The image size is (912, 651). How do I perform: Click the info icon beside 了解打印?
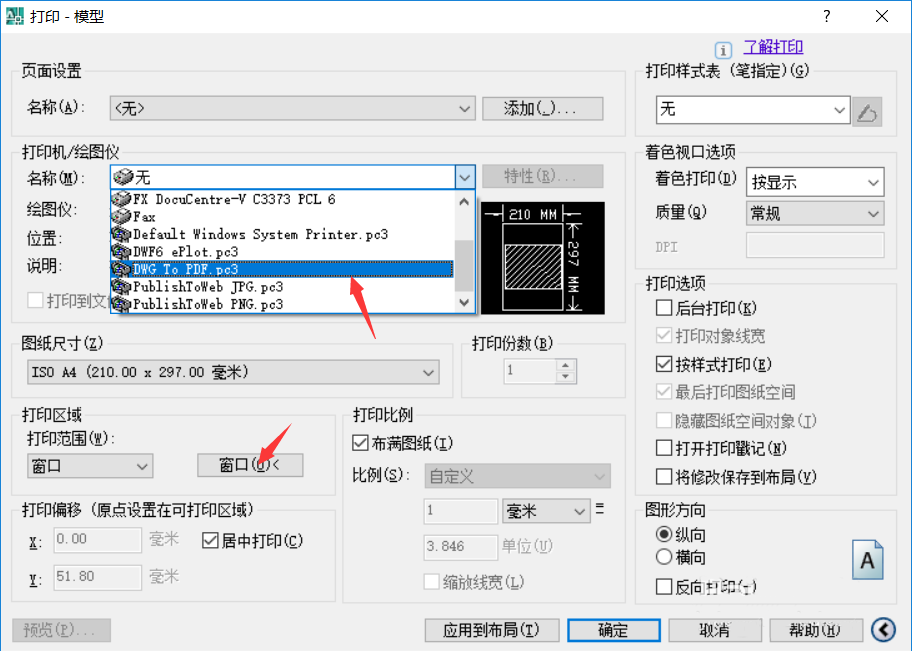723,48
